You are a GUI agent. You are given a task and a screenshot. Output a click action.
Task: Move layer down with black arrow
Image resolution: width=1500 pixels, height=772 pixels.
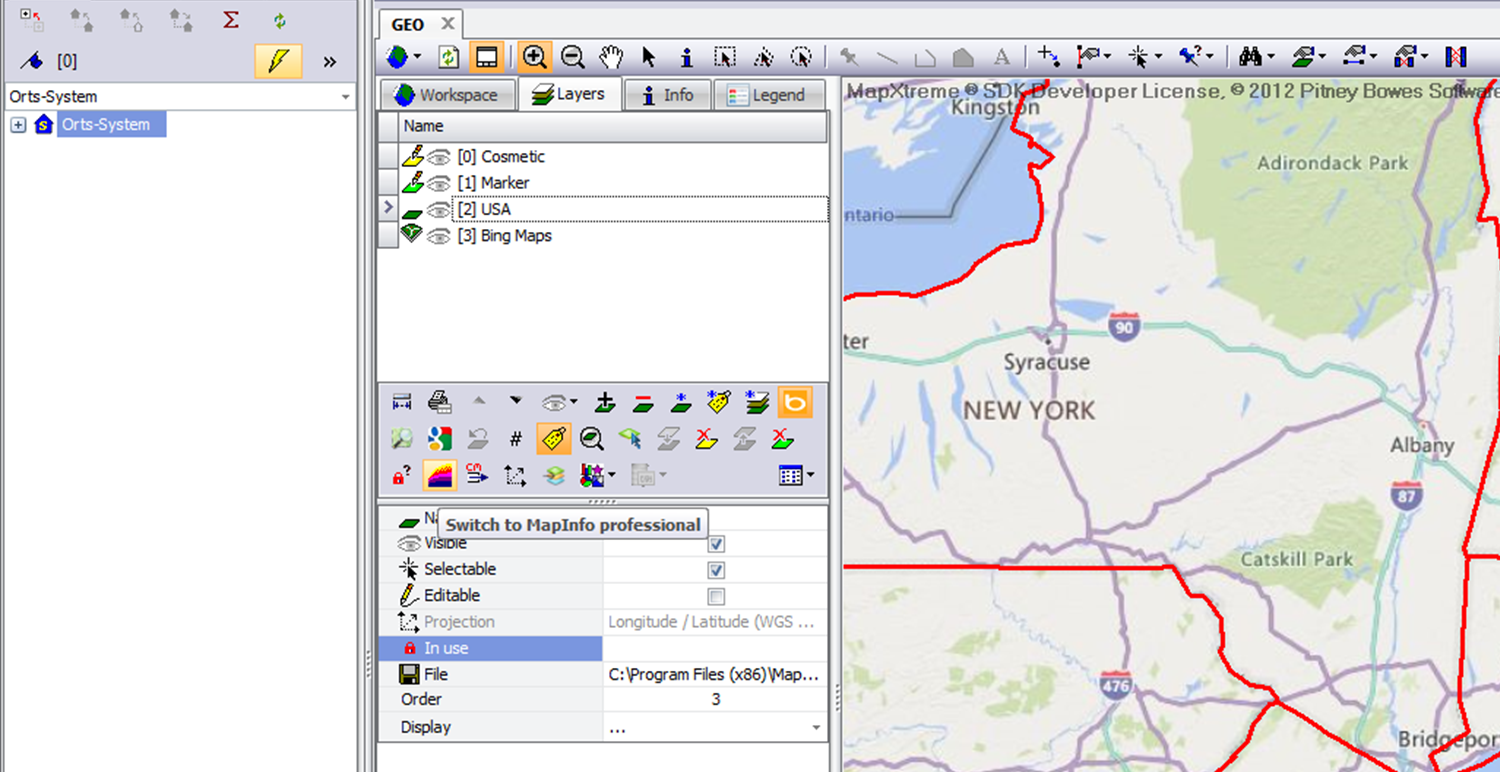coord(515,401)
